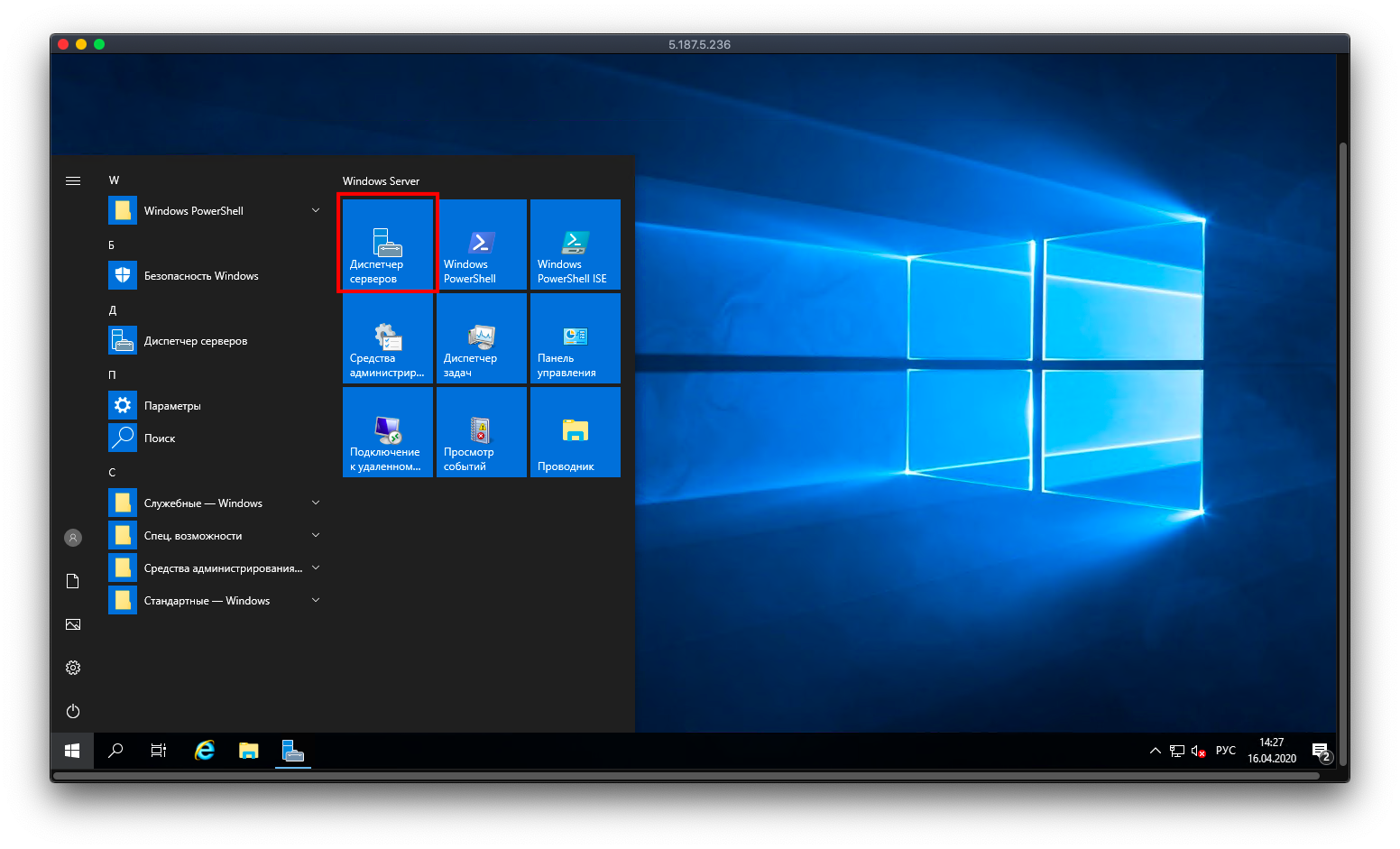Image resolution: width=1400 pixels, height=849 pixels.
Task: Launch the Windows PowerShell ISE tile
Action: click(576, 244)
